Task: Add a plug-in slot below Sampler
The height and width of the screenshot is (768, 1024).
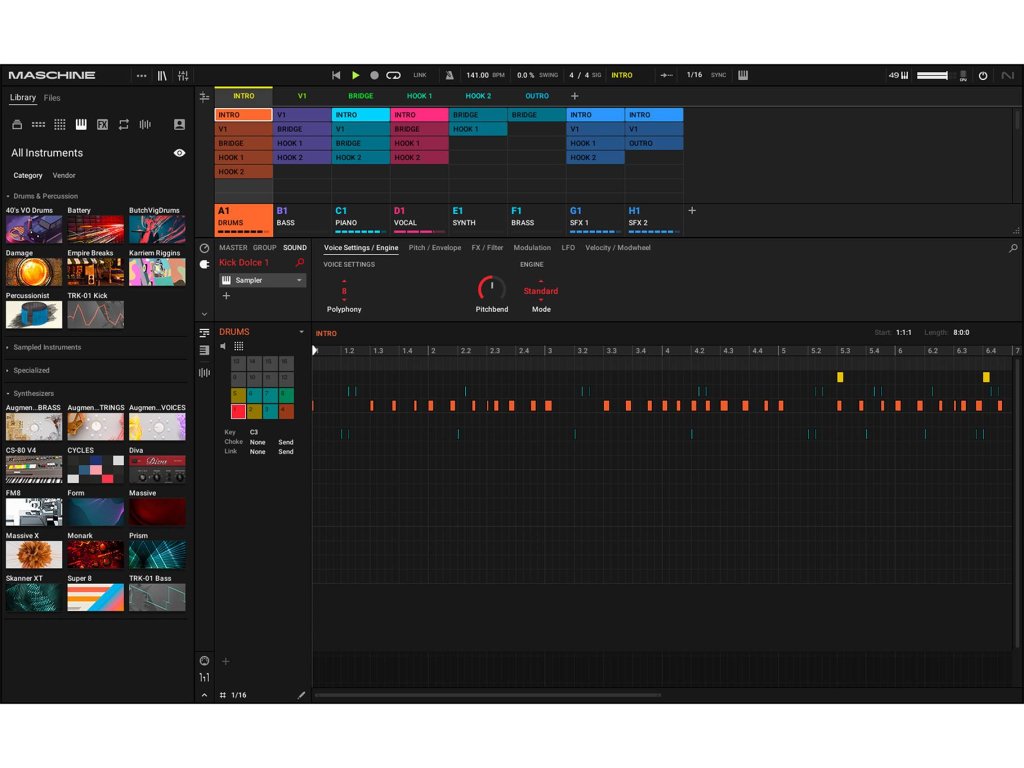Action: [x=226, y=296]
